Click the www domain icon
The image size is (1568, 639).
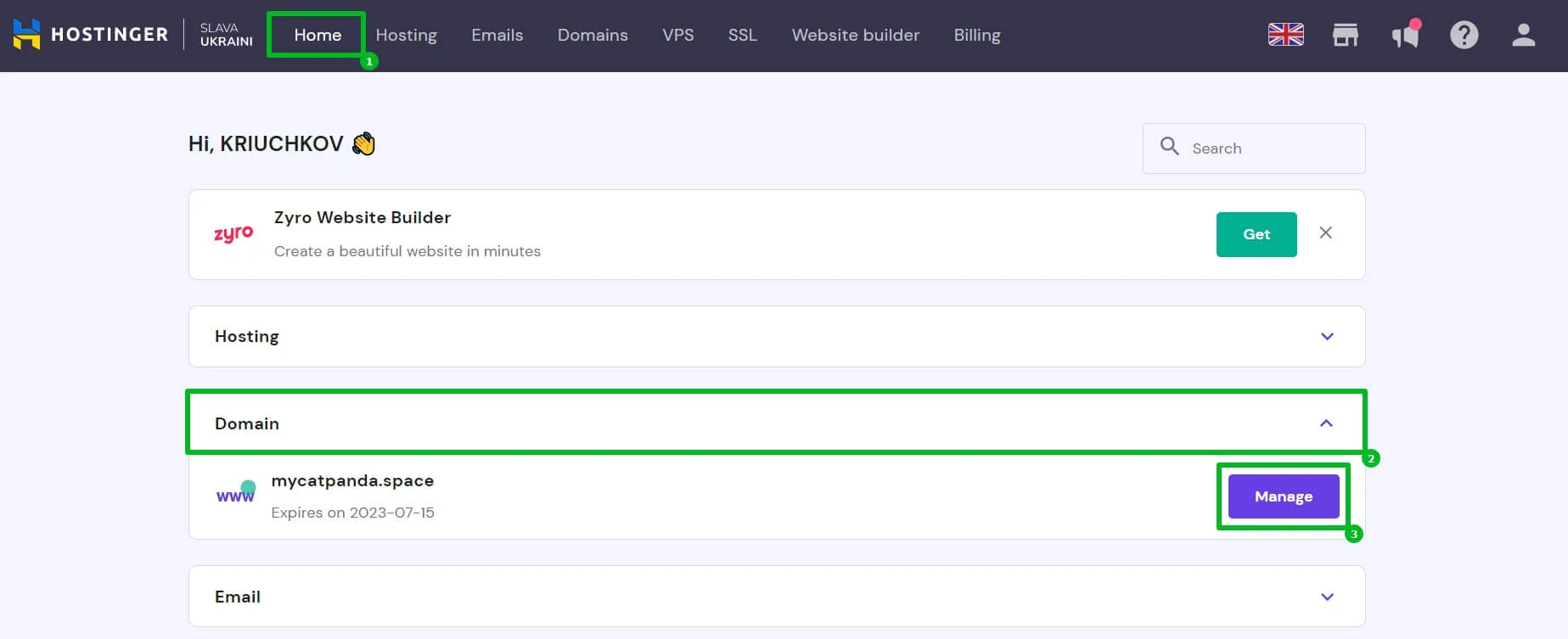click(x=236, y=493)
